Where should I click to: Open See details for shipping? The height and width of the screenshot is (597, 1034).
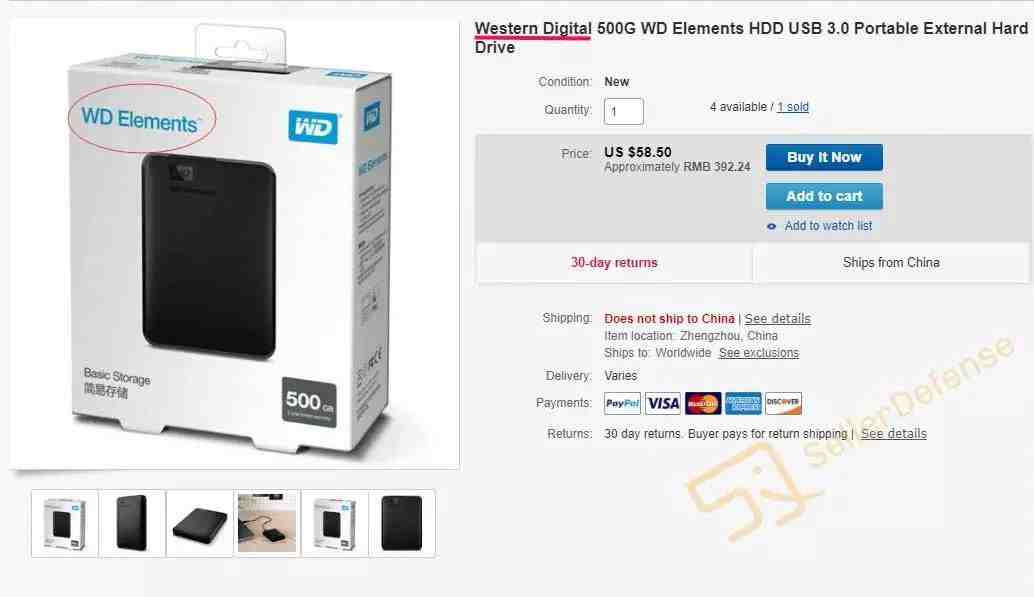[x=777, y=319]
